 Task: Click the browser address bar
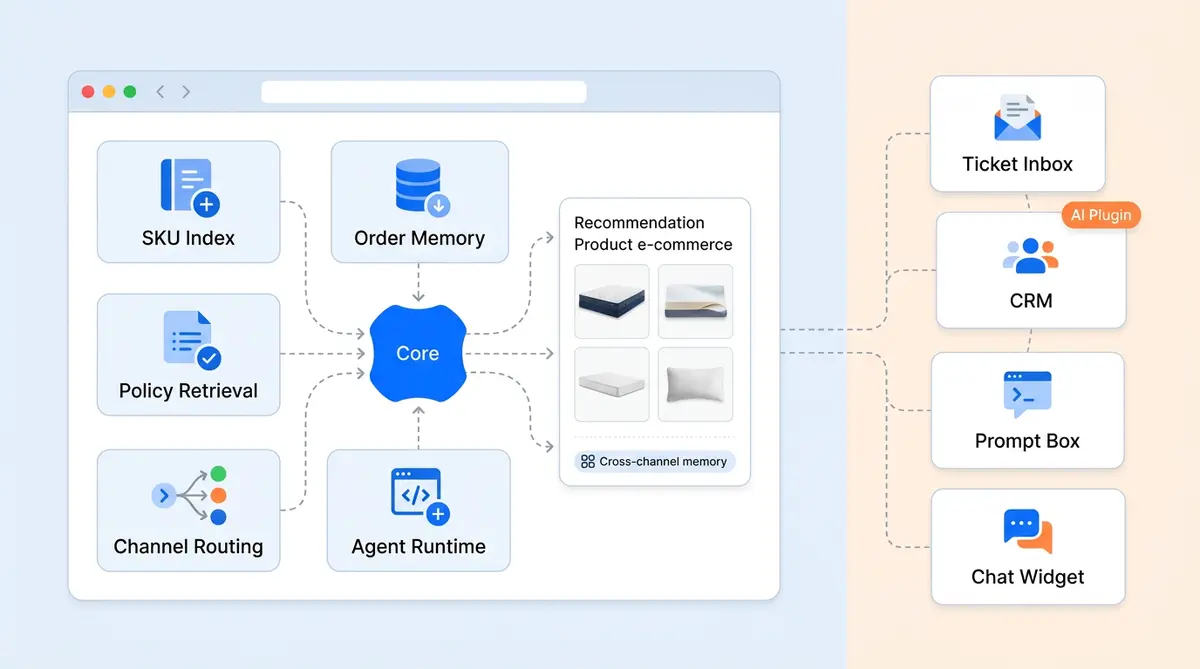pos(424,92)
